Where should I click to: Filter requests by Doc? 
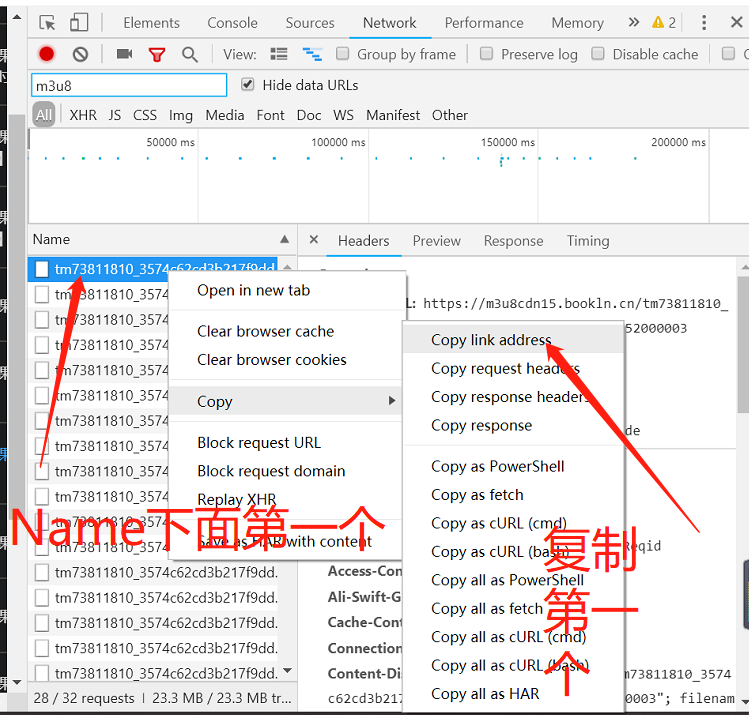309,115
